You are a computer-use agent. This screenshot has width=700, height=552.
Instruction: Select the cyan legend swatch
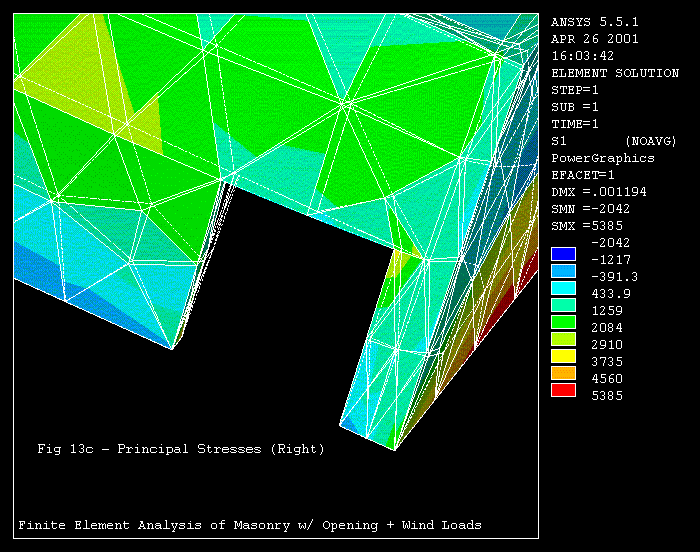(x=563, y=288)
